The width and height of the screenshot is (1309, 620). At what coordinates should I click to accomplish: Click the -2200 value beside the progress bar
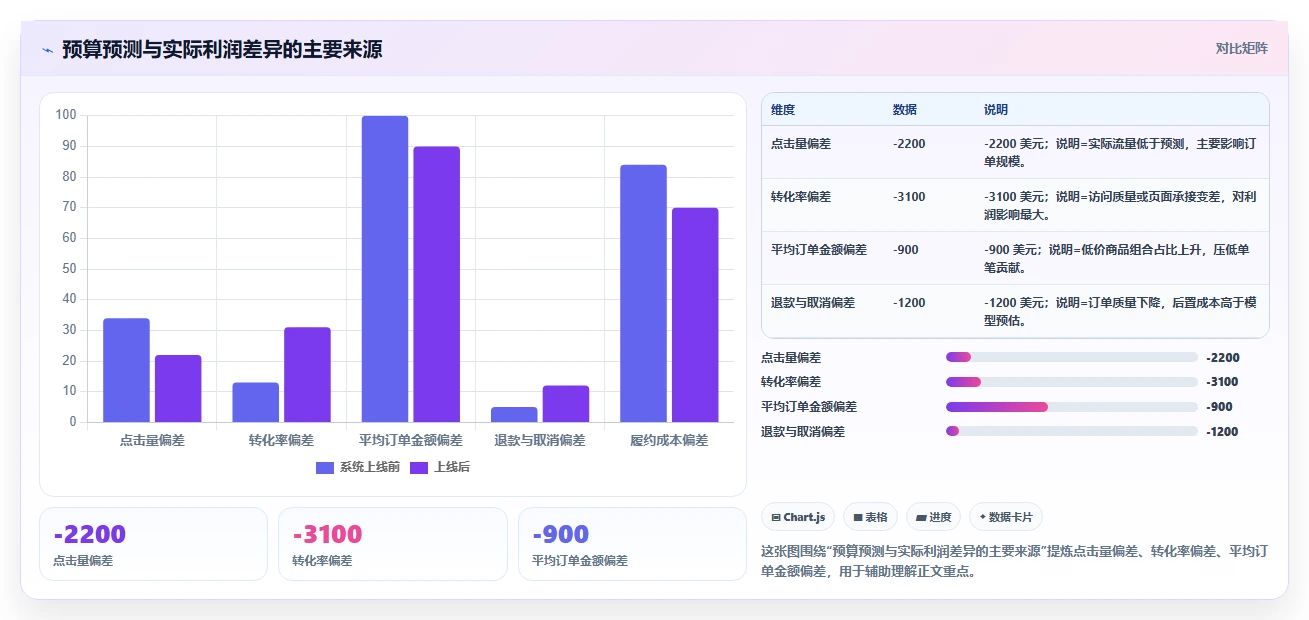tap(1223, 357)
